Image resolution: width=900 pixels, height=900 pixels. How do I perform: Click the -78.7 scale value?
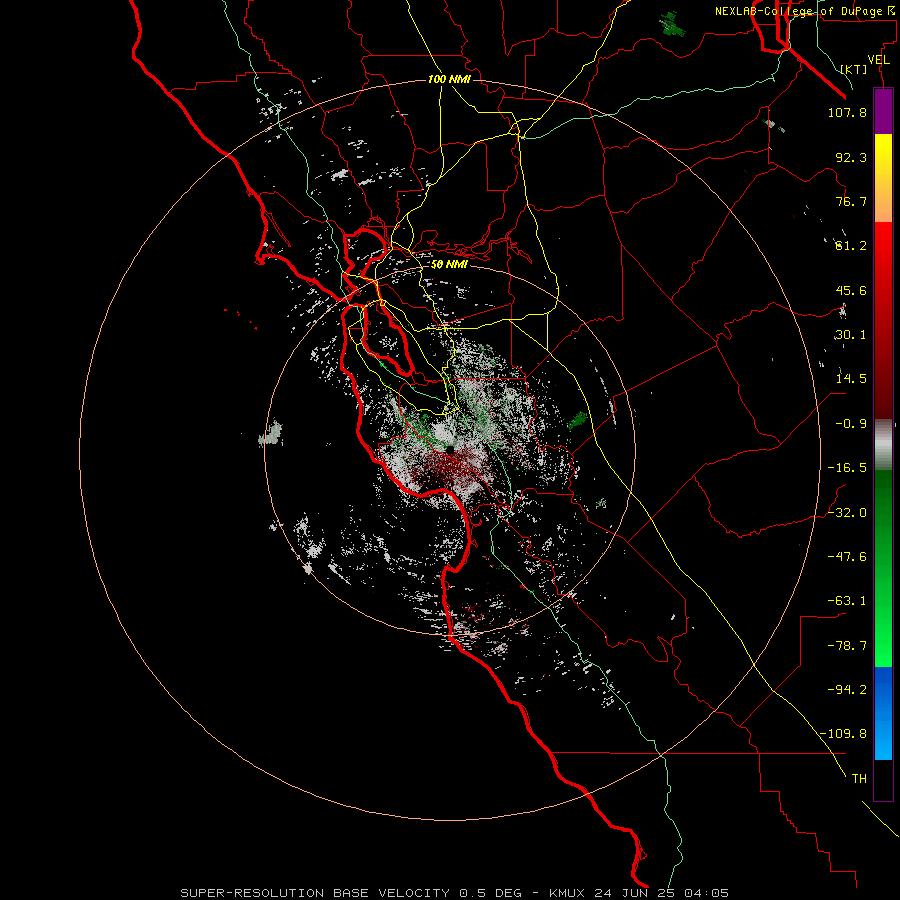(x=847, y=646)
